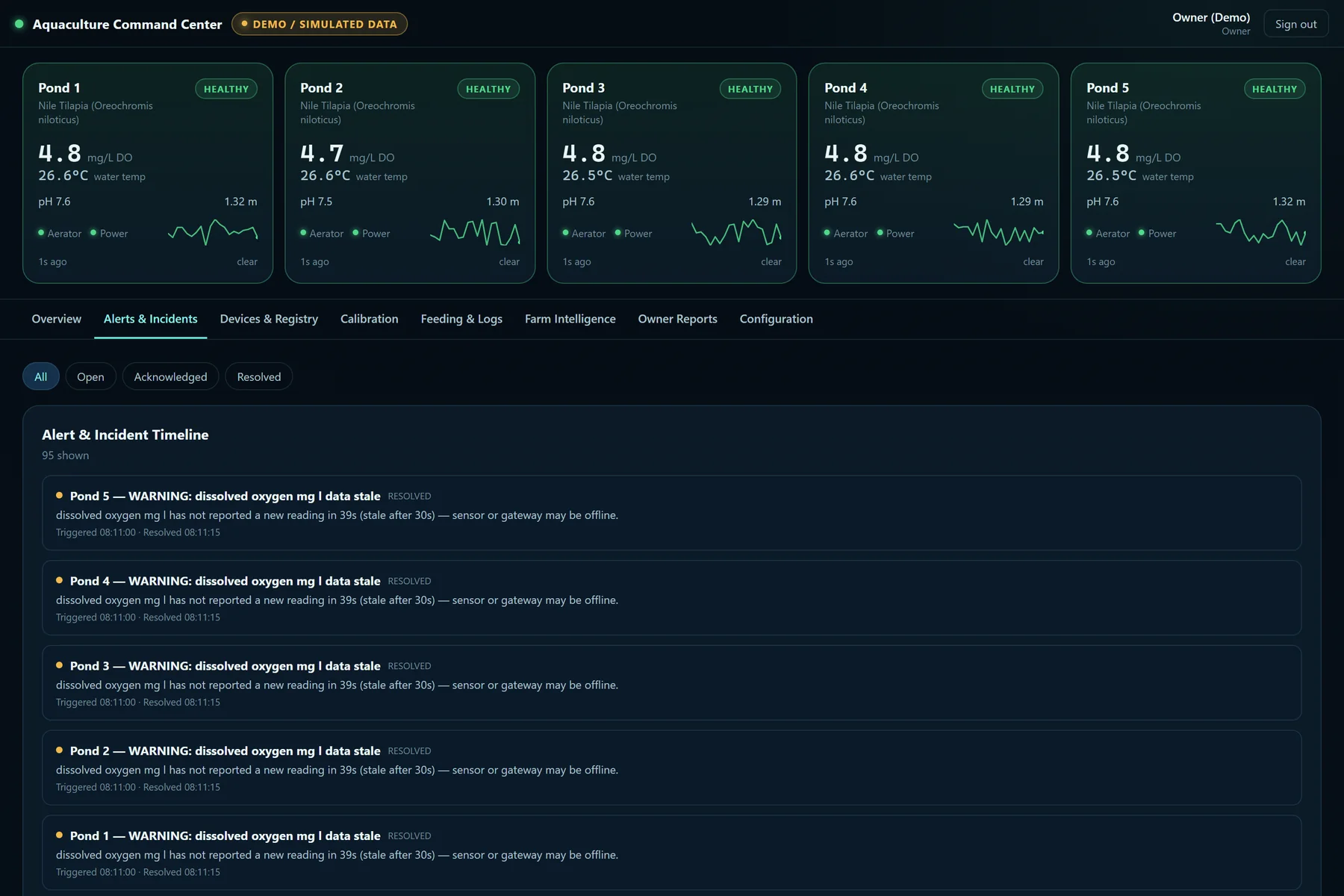The height and width of the screenshot is (896, 1344).
Task: Click the '95 shown' count text
Action: click(65, 455)
